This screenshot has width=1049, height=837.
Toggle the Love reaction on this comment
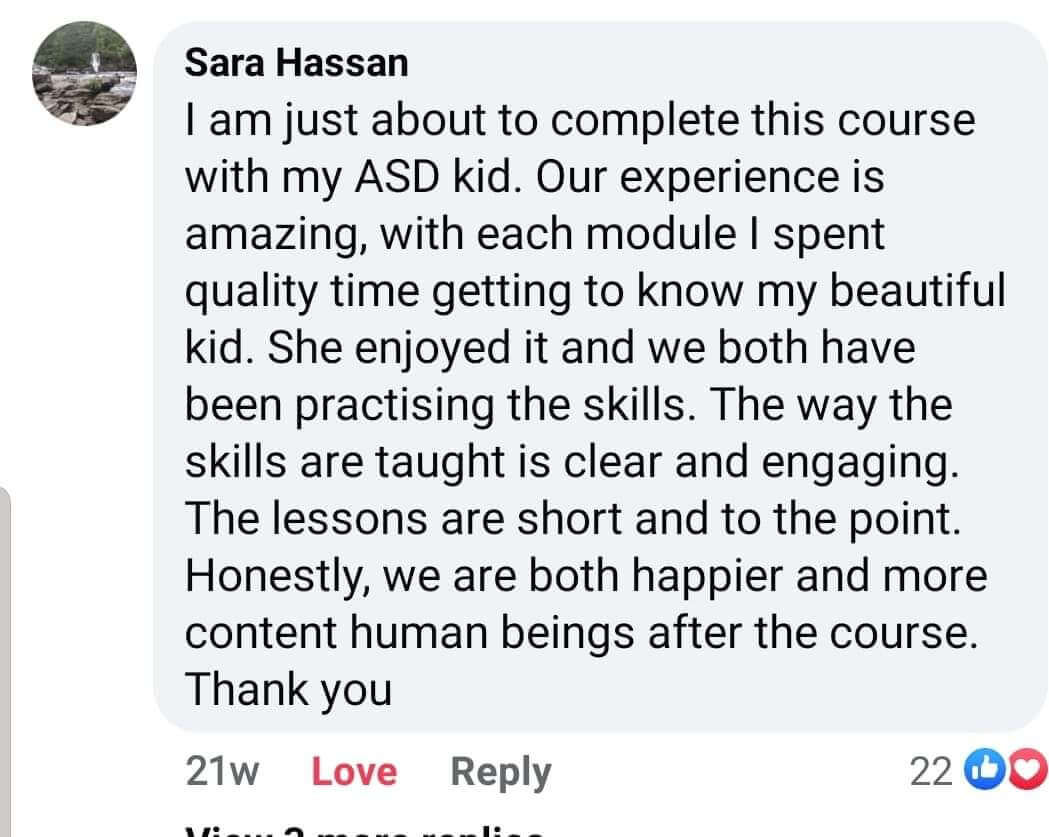354,772
